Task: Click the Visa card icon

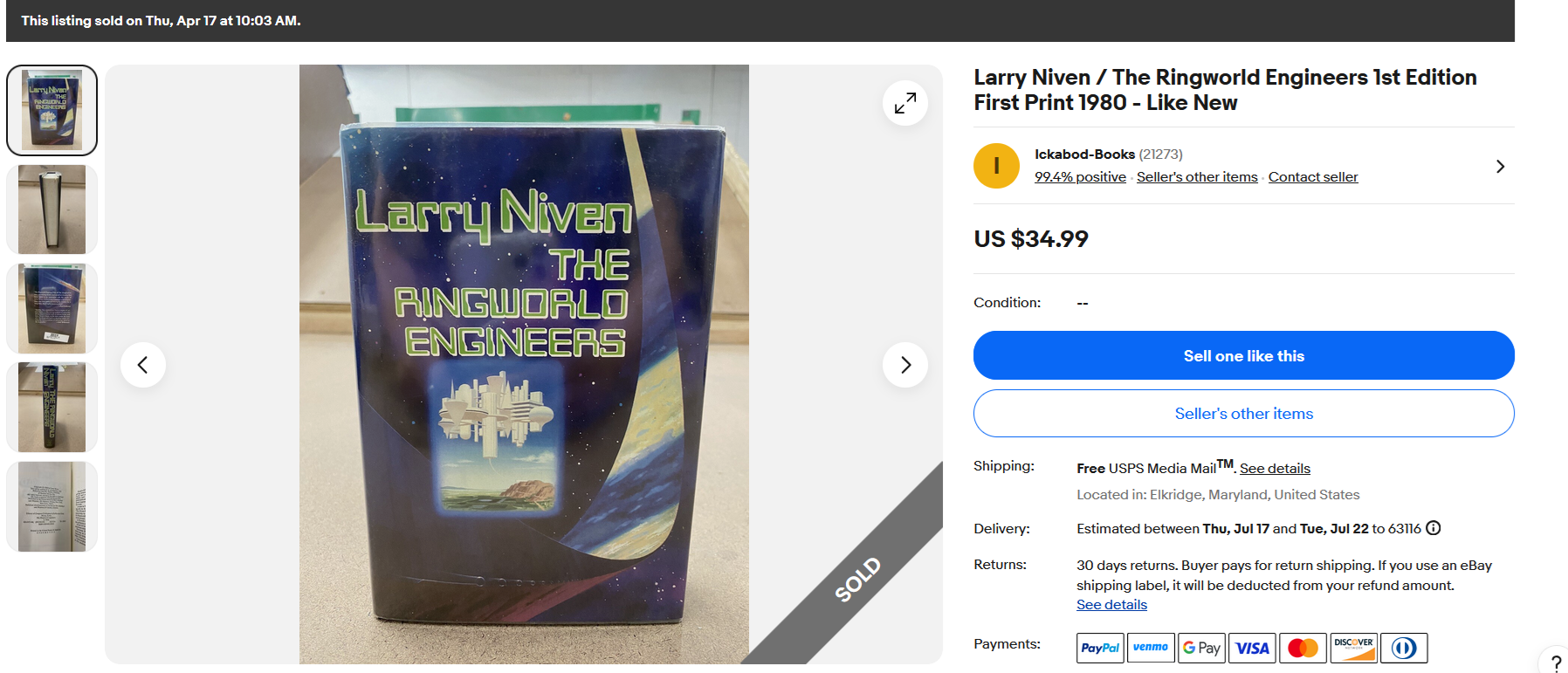Action: coord(1252,648)
